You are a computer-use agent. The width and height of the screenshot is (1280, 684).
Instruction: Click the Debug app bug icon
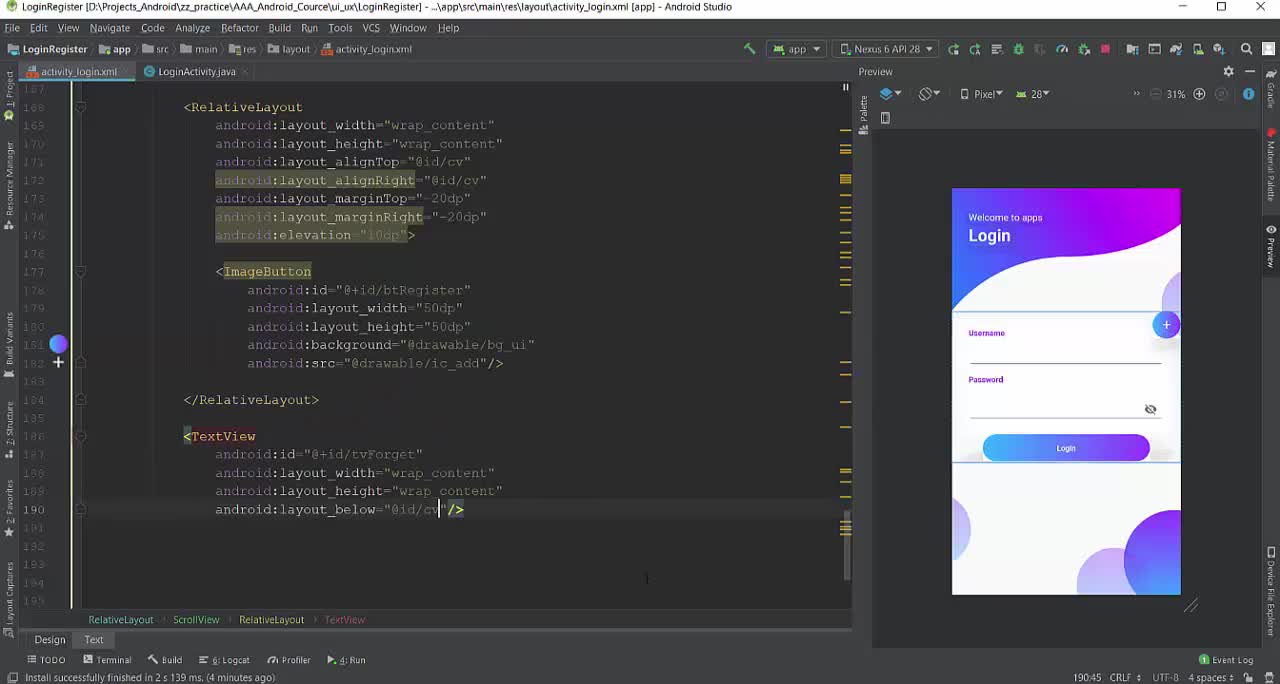(1018, 49)
